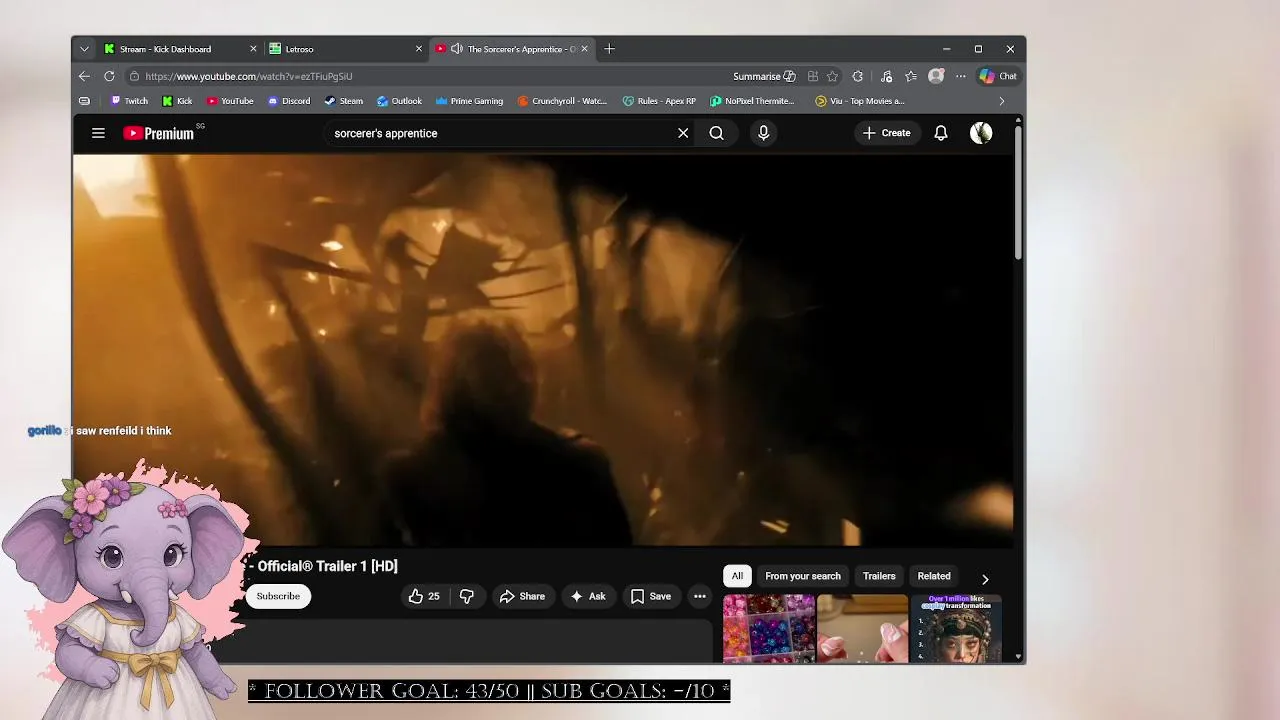
Task: Select the All filter chip
Action: [x=737, y=576]
